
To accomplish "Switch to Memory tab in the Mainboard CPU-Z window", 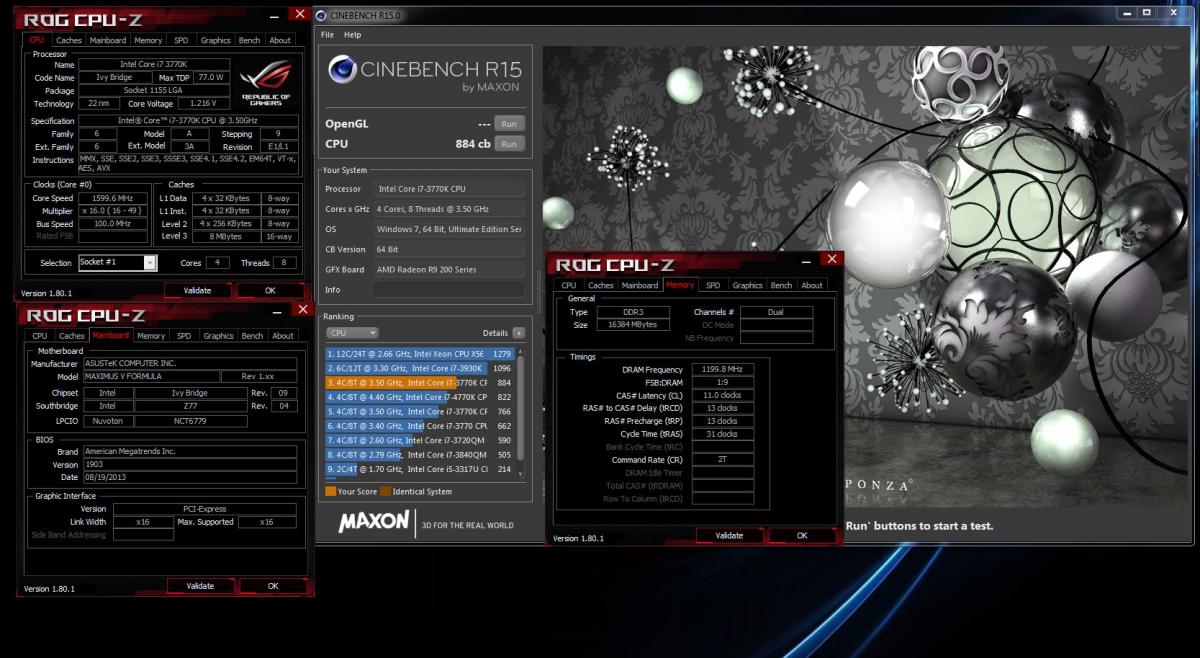I will (151, 336).
